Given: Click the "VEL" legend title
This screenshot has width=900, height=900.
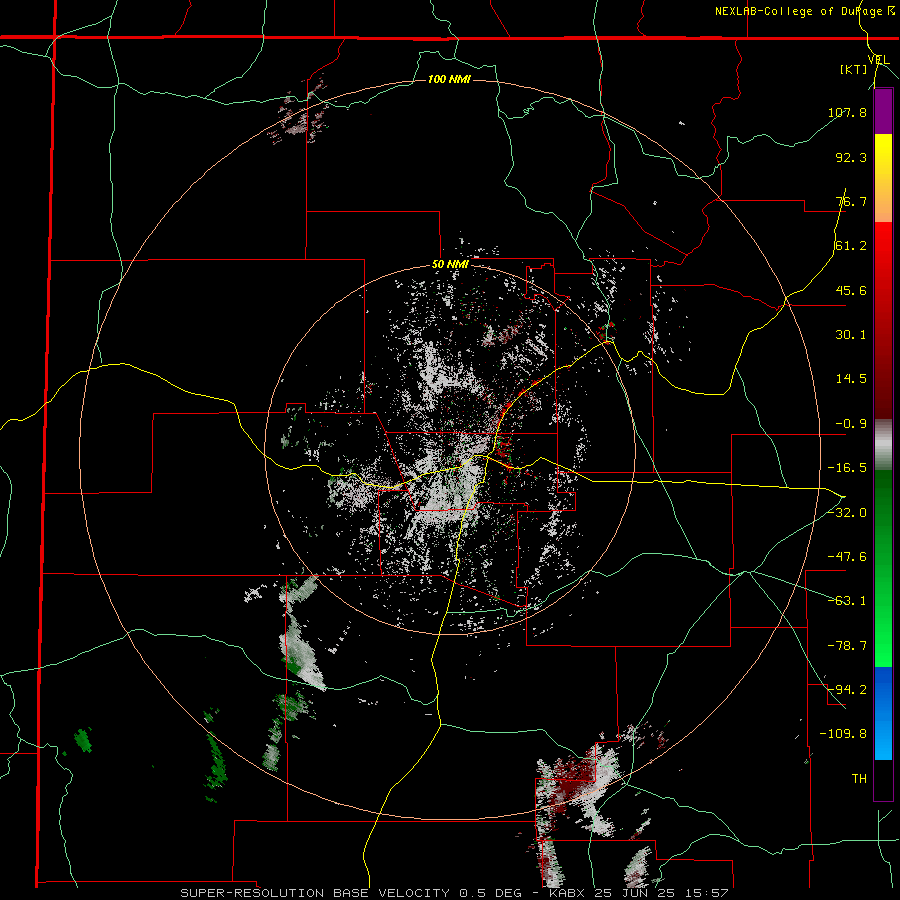Looking at the screenshot, I should tap(878, 59).
